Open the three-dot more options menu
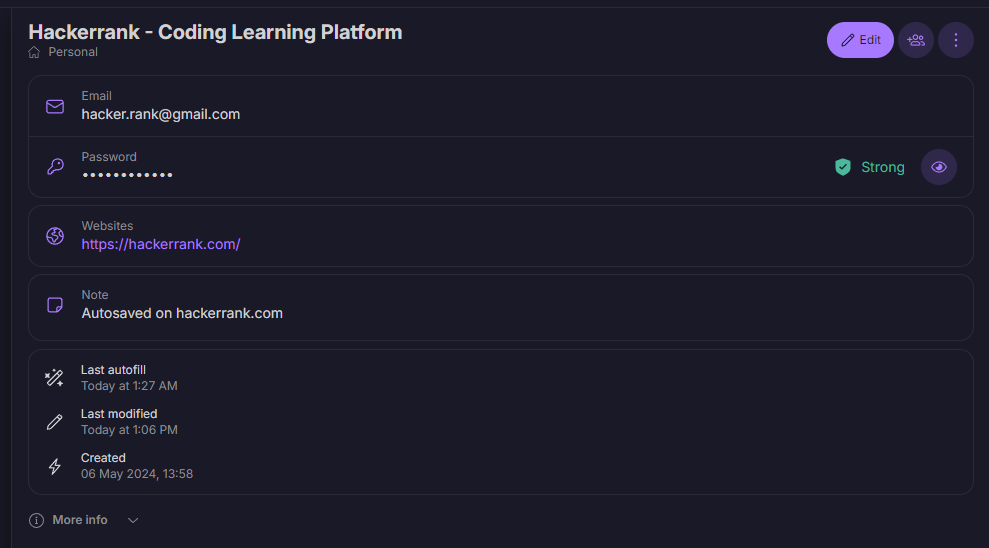989x548 pixels. point(956,40)
